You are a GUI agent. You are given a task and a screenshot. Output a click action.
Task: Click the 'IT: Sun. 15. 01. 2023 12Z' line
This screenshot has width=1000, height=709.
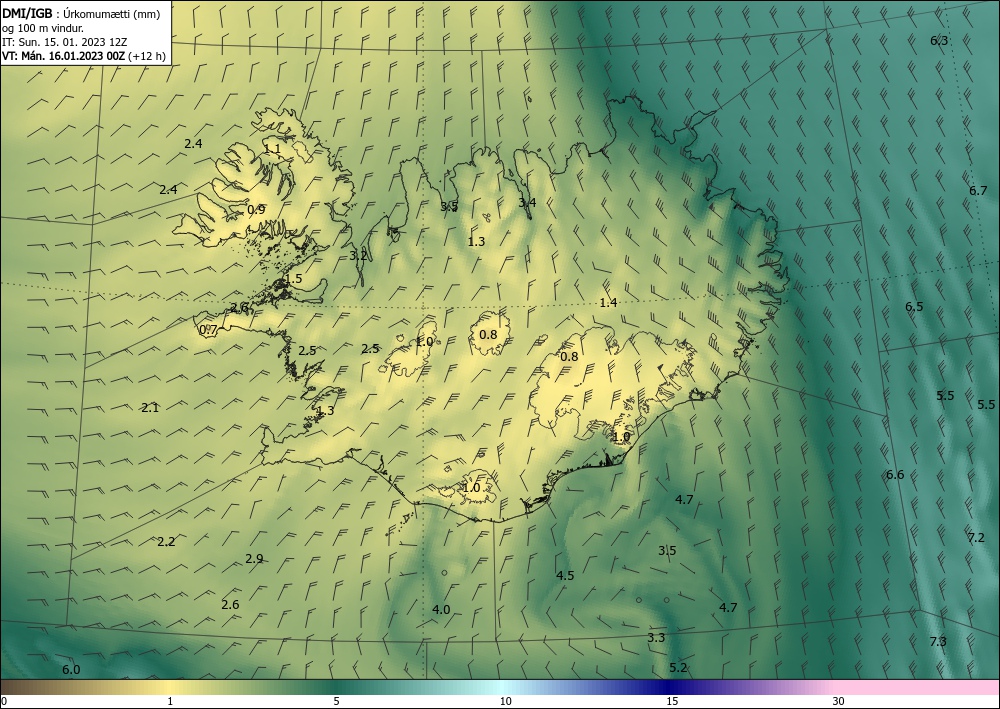64,42
